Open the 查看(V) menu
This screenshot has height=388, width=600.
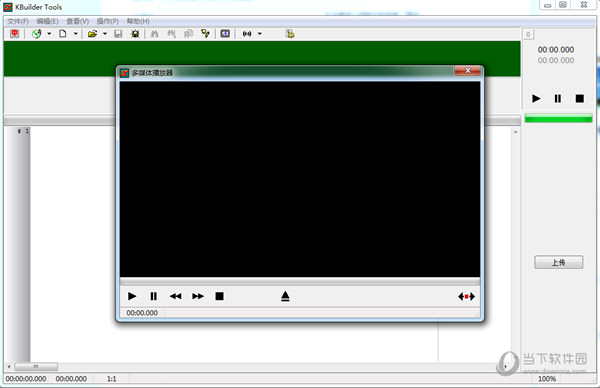pos(77,21)
